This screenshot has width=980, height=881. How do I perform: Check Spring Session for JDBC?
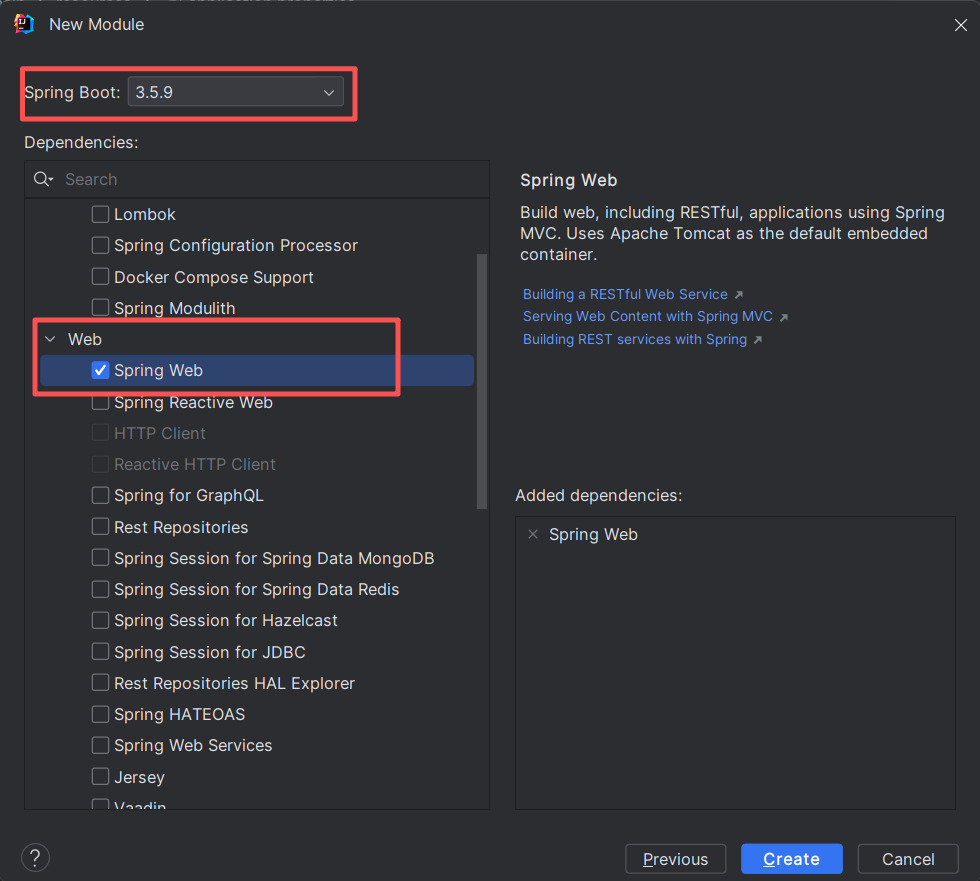[x=100, y=652]
